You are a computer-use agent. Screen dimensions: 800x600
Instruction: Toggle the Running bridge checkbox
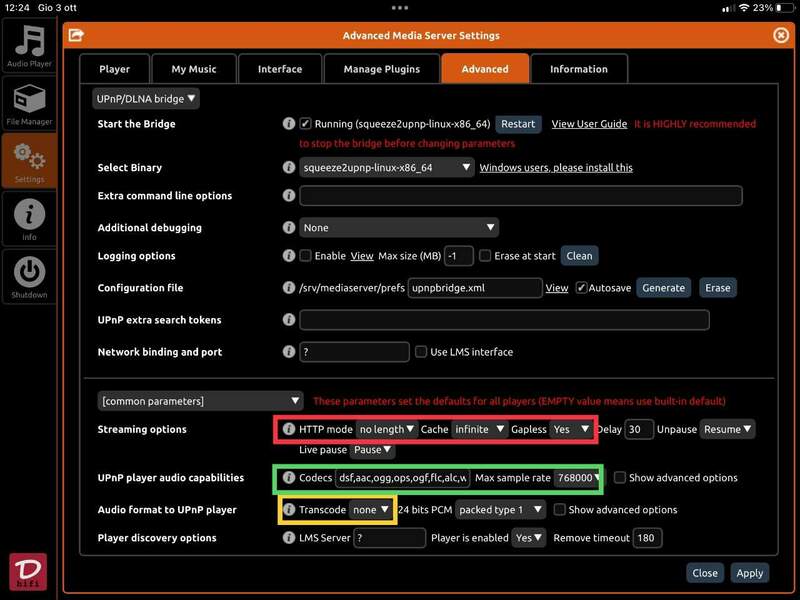pyautogui.click(x=306, y=124)
